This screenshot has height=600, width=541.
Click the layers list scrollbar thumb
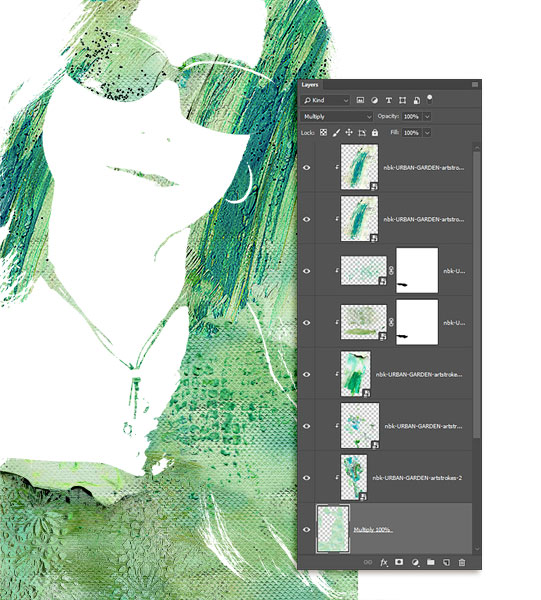[x=477, y=295]
